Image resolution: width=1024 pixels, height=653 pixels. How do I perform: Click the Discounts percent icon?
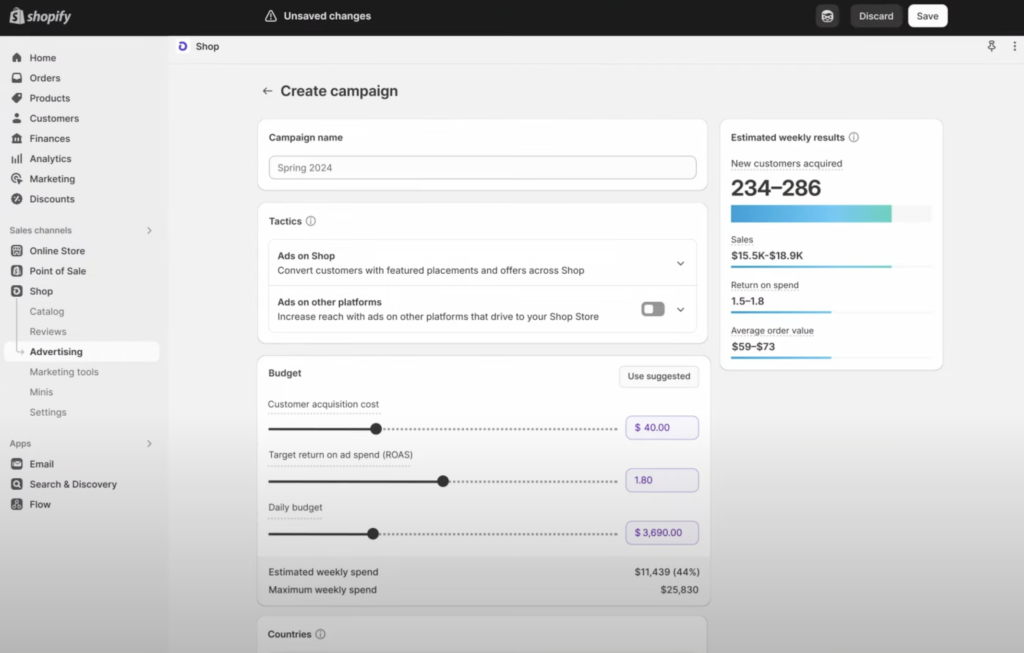point(17,199)
